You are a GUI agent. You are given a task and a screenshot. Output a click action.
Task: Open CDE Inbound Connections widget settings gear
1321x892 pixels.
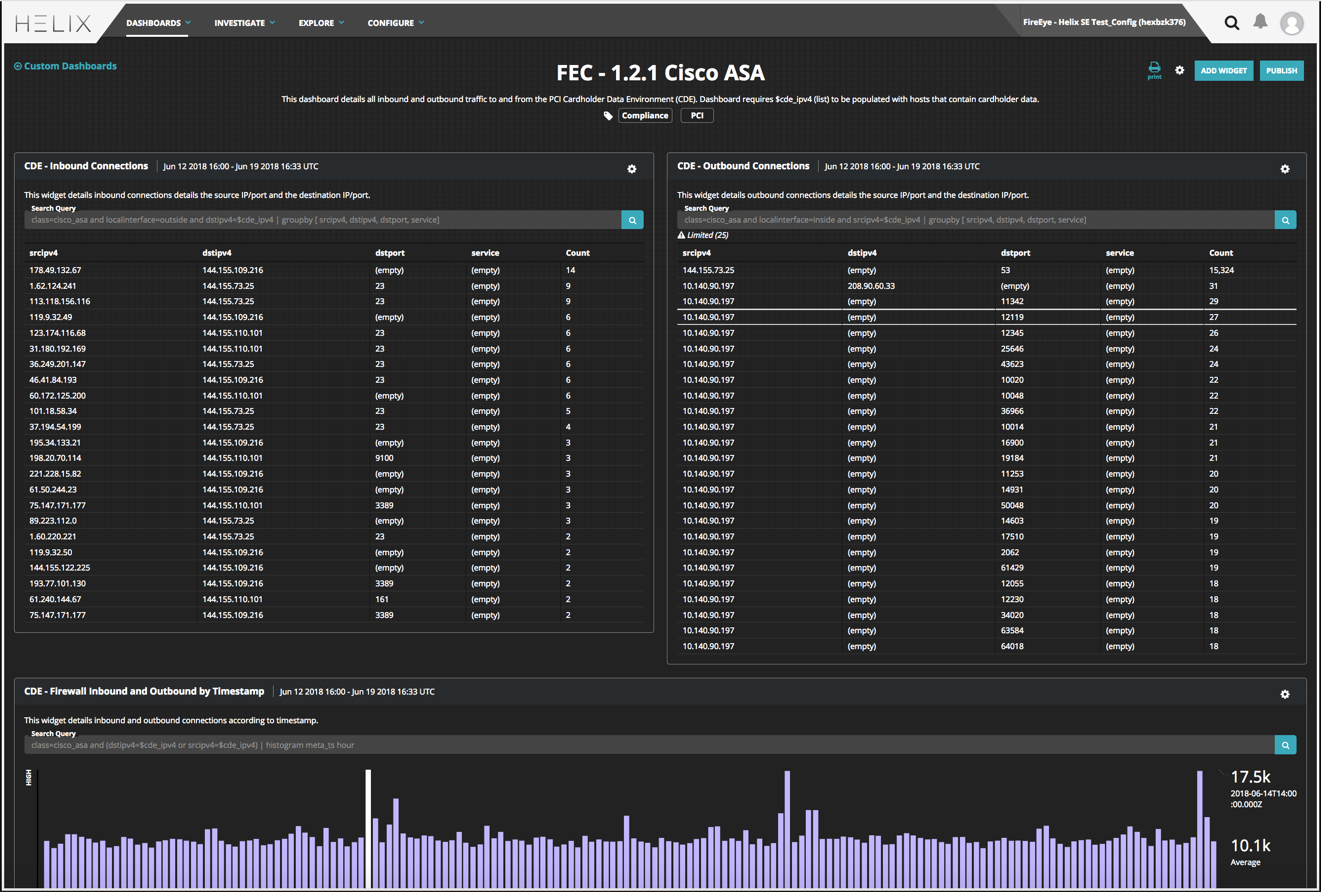(632, 169)
